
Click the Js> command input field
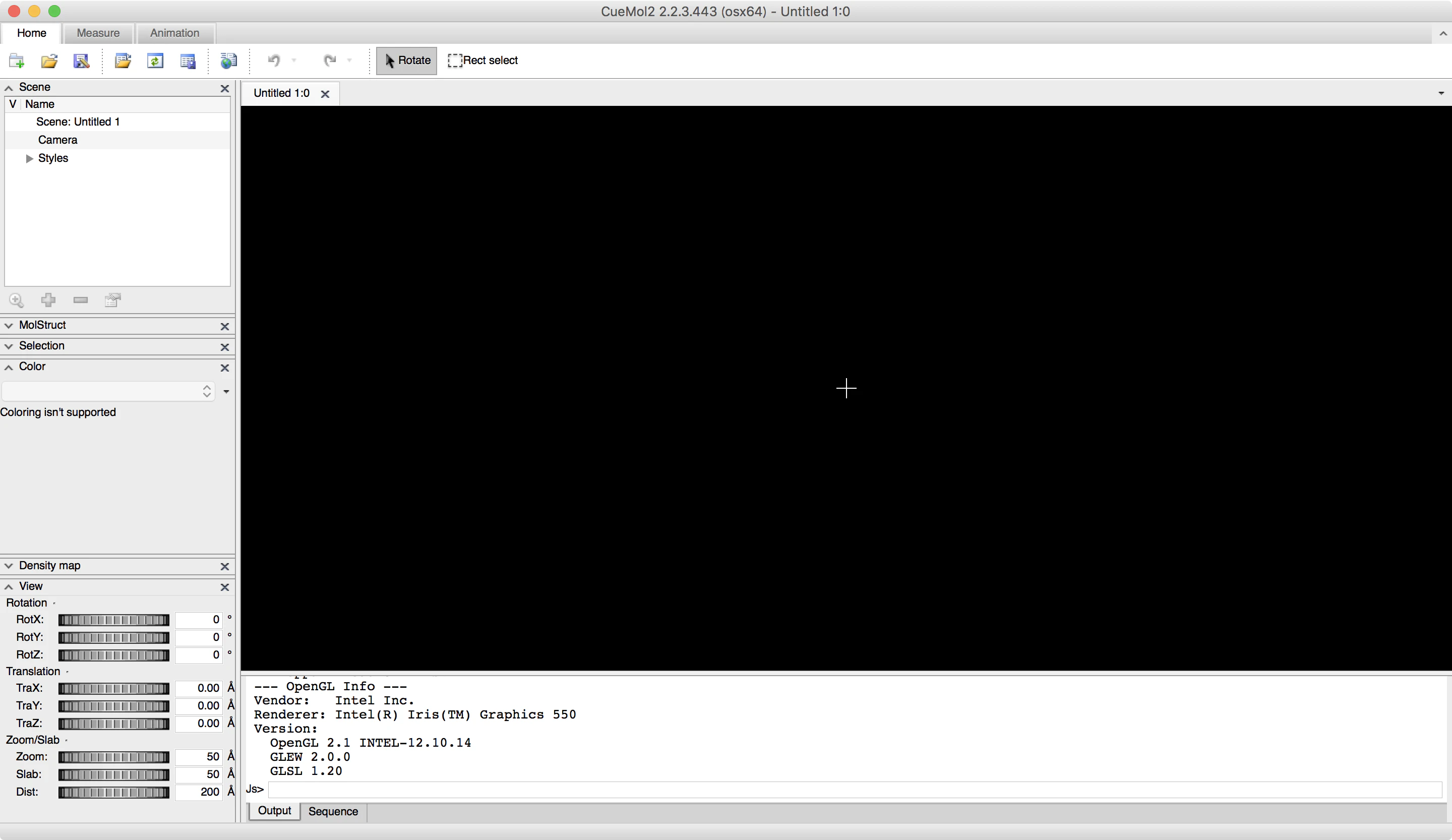(x=855, y=789)
